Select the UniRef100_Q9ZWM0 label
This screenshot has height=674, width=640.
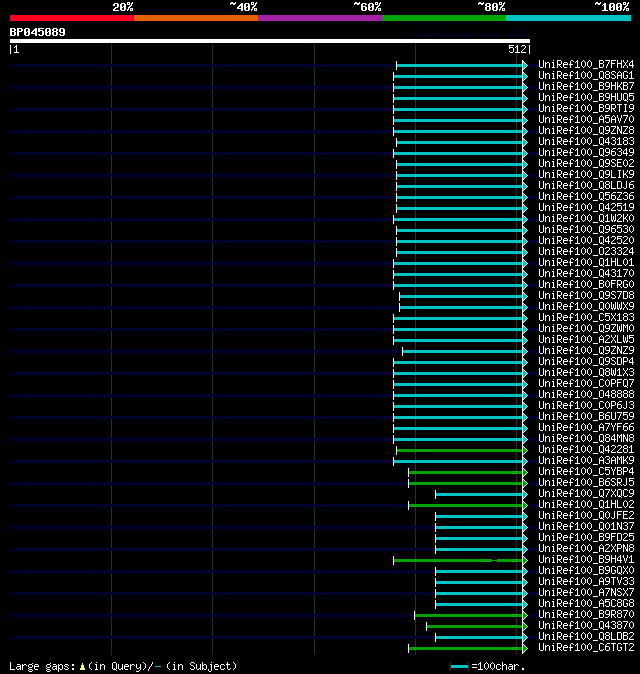point(586,329)
